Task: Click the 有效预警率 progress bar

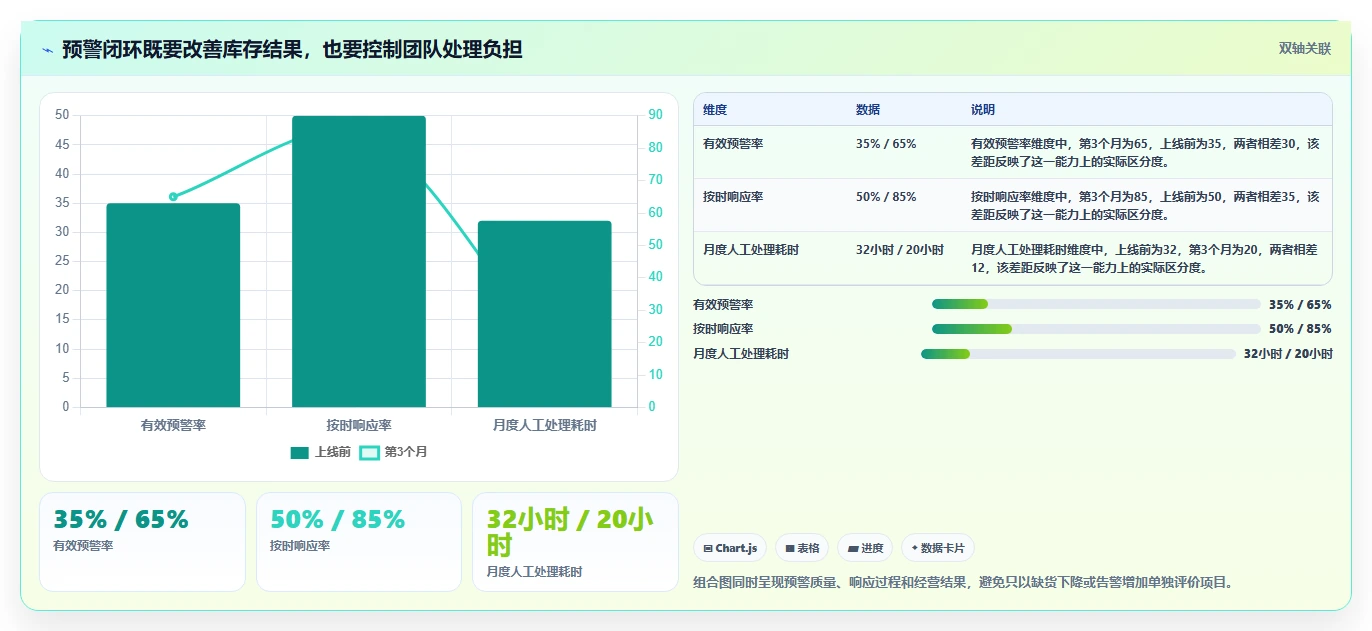Action: pos(1096,304)
